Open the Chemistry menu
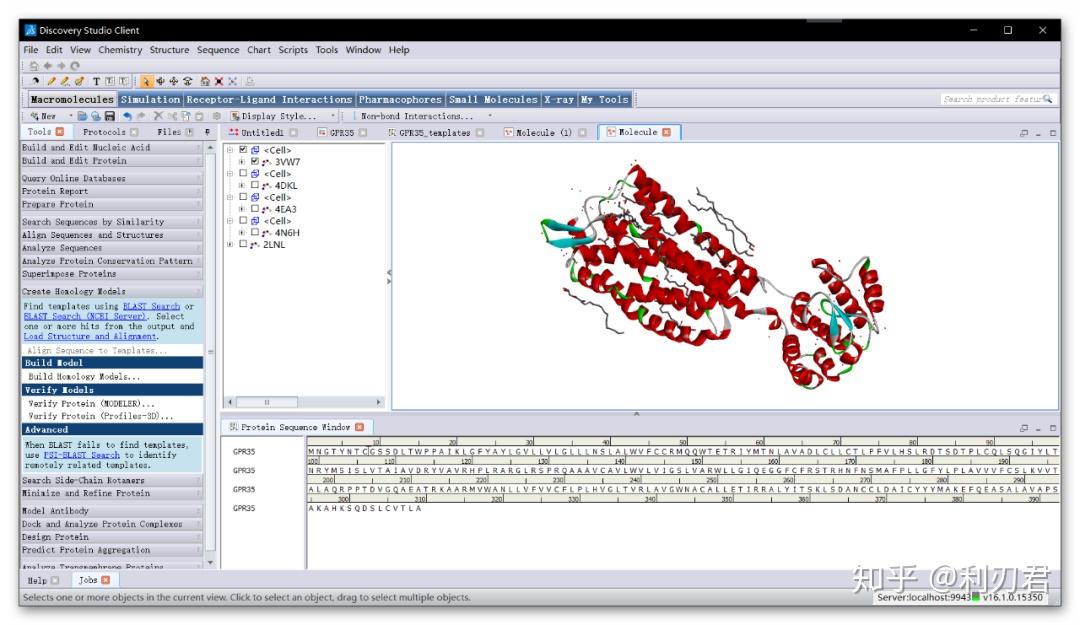The image size is (1080, 625). pos(120,50)
